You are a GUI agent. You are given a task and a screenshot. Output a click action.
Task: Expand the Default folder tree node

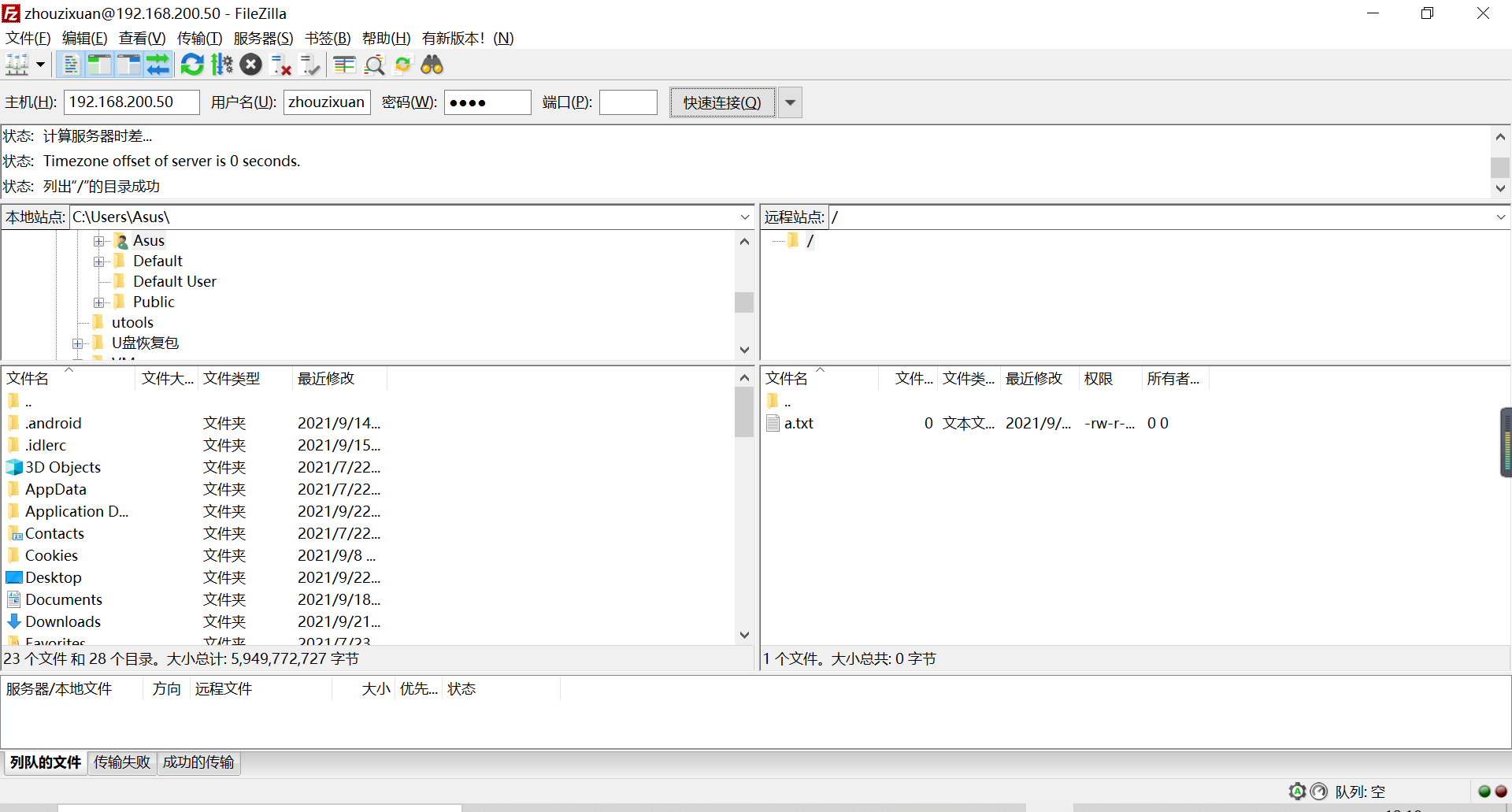click(98, 261)
